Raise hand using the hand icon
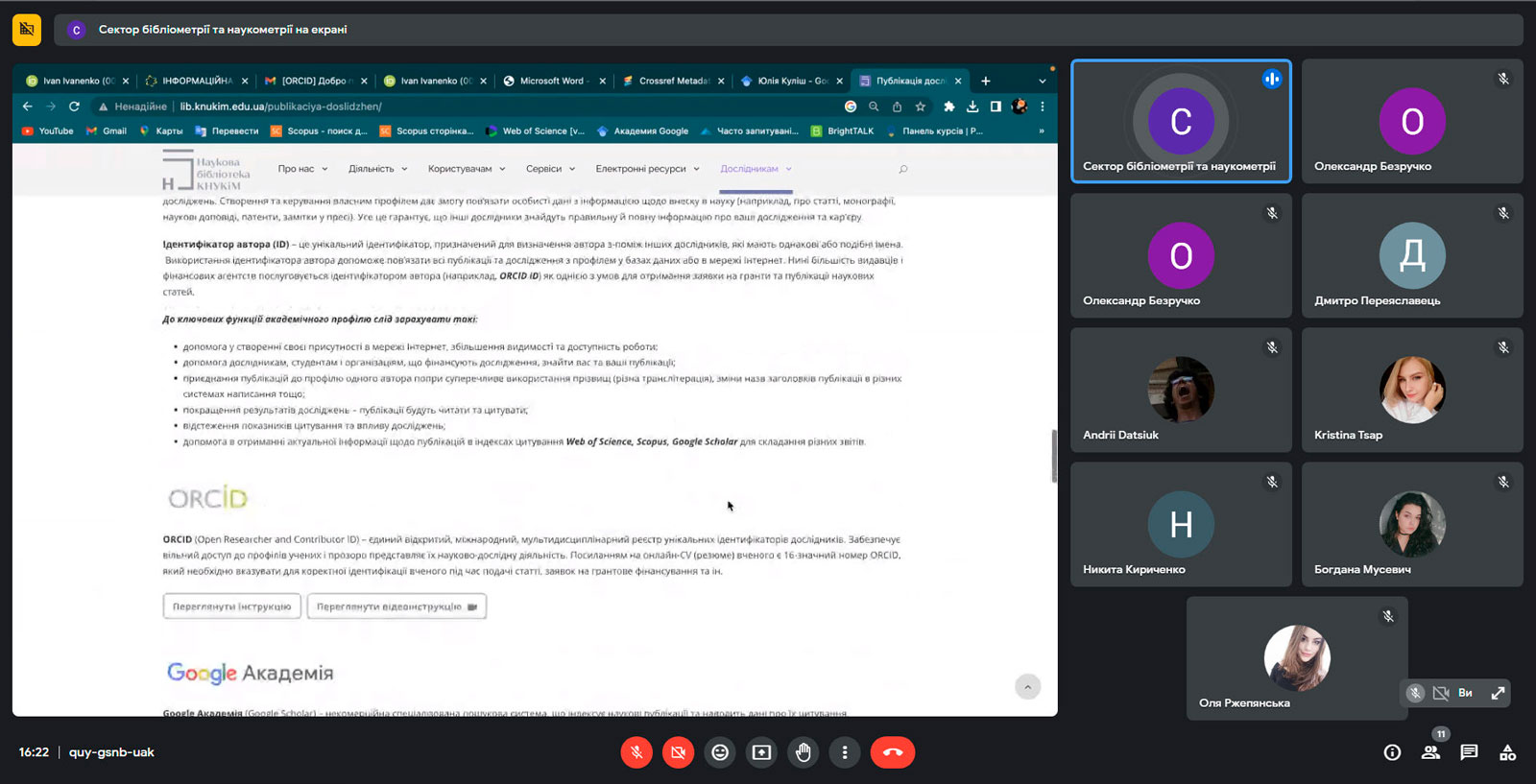This screenshot has height=784, width=1536. pos(804,752)
